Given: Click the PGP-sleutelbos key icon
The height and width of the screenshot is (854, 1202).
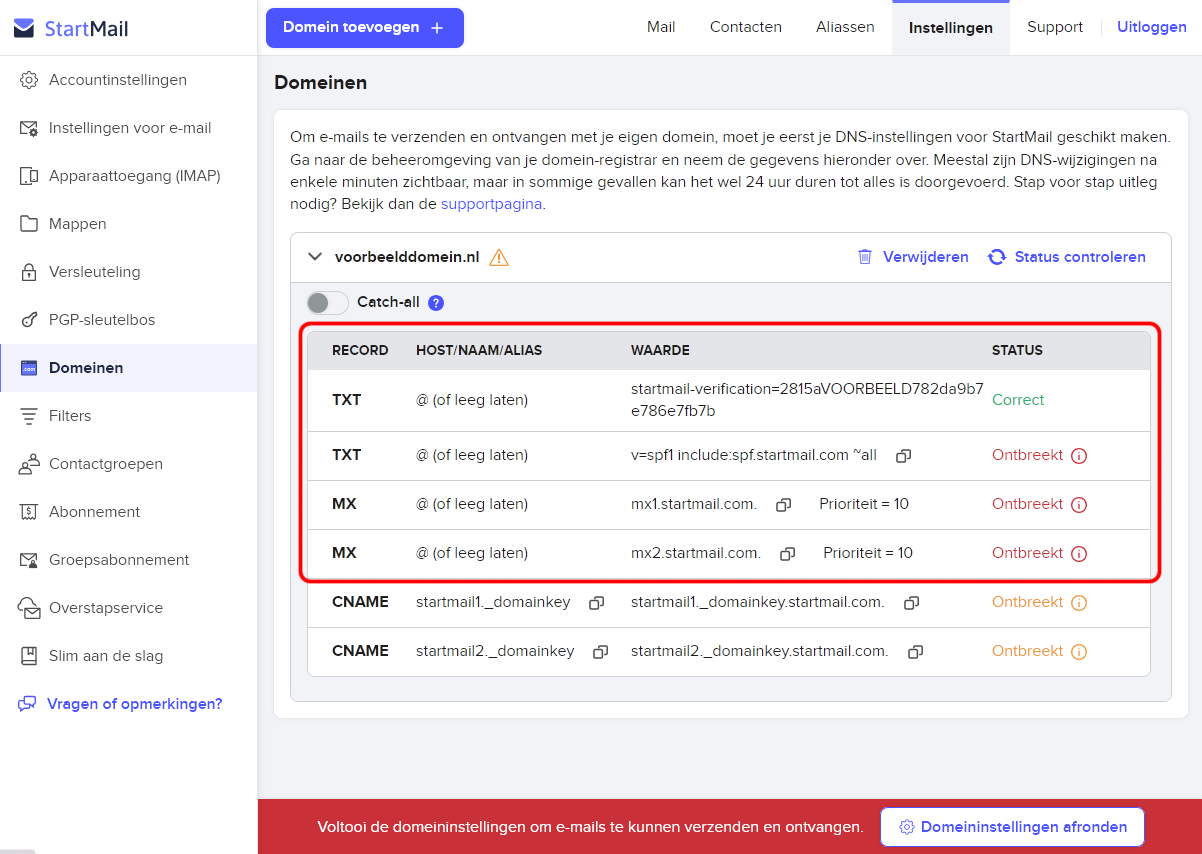Looking at the screenshot, I should pos(29,320).
